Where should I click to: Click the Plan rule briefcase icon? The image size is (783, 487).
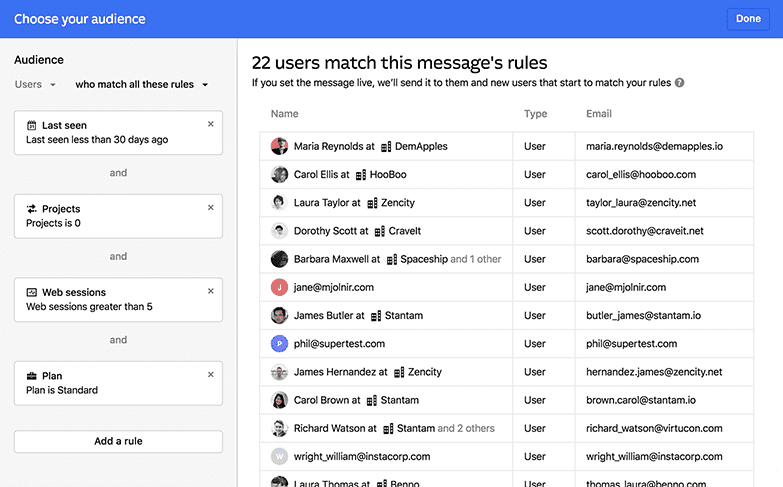click(x=32, y=376)
